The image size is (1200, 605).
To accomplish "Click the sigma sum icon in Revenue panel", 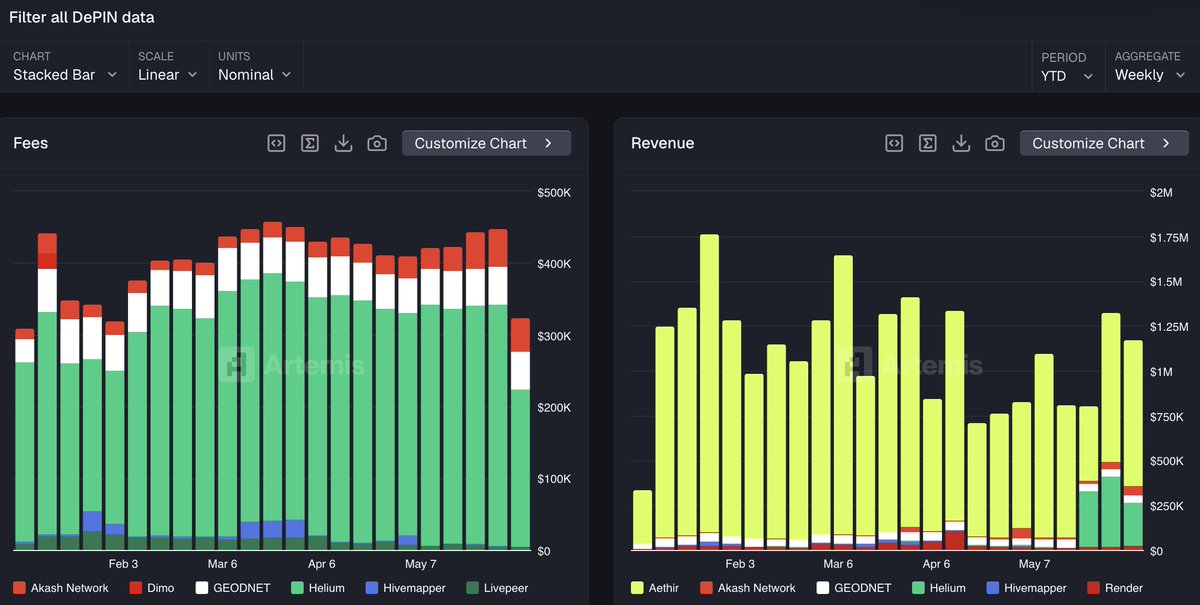I will pyautogui.click(x=928, y=143).
